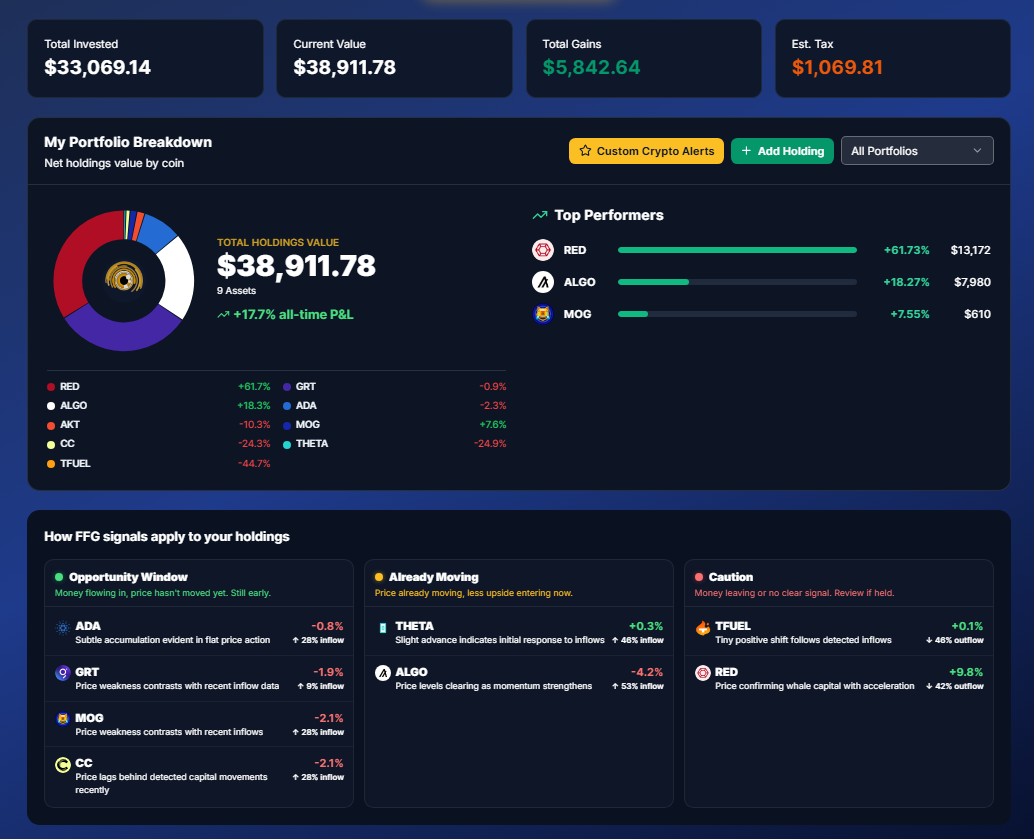The width and height of the screenshot is (1034, 839).
Task: Click the ALGO coin icon in Already Moving
Action: (x=382, y=673)
